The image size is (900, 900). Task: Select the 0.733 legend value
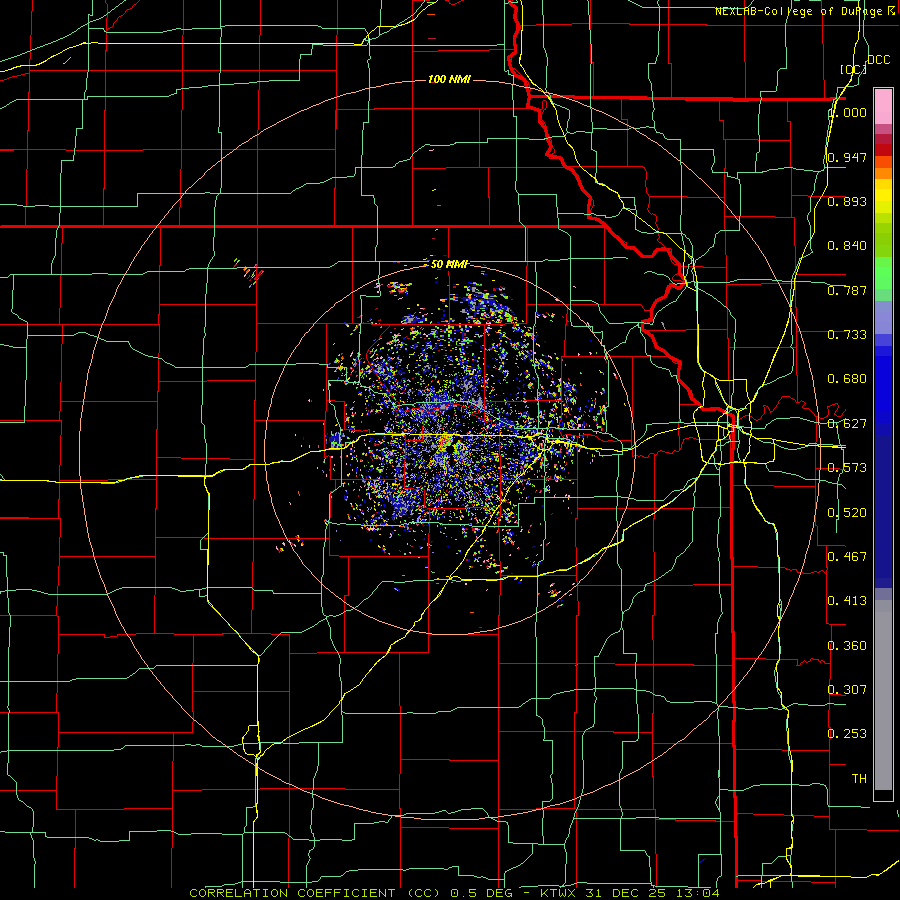coord(847,335)
